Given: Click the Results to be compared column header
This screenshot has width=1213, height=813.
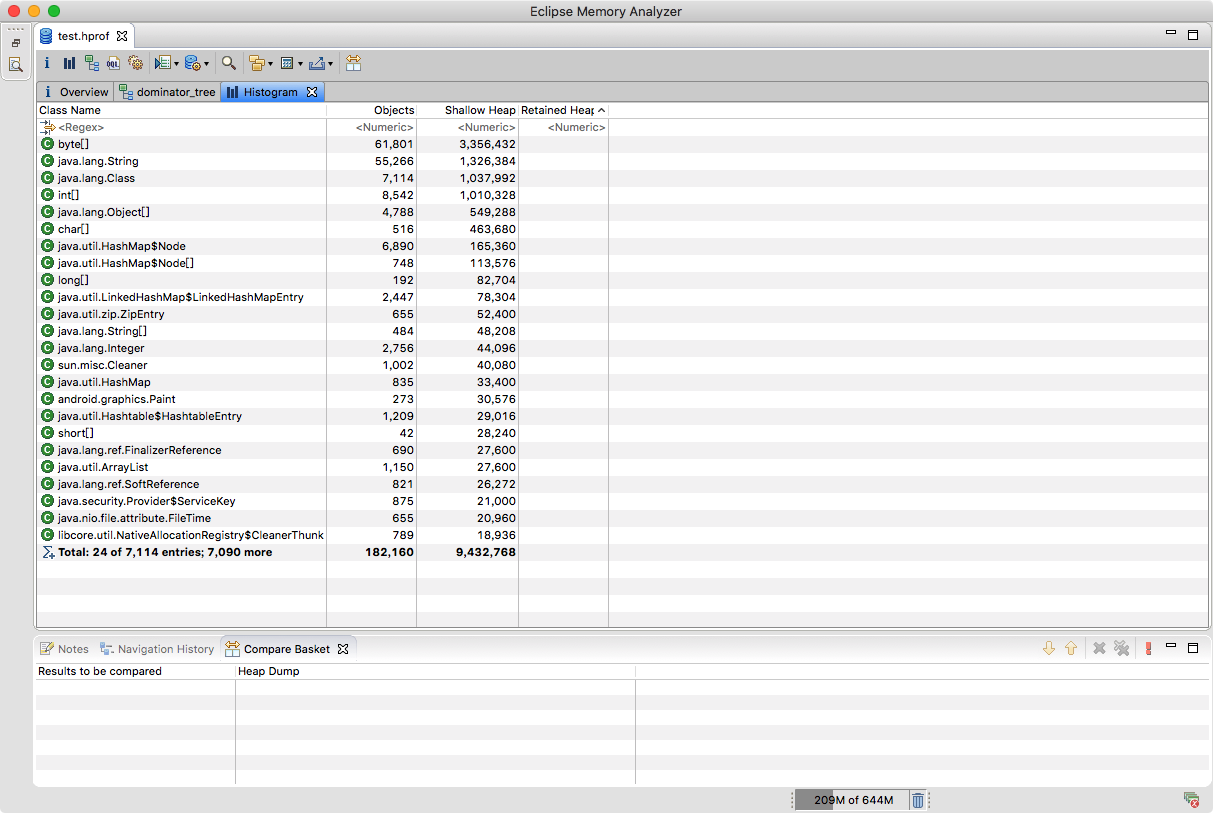Looking at the screenshot, I should coord(135,671).
